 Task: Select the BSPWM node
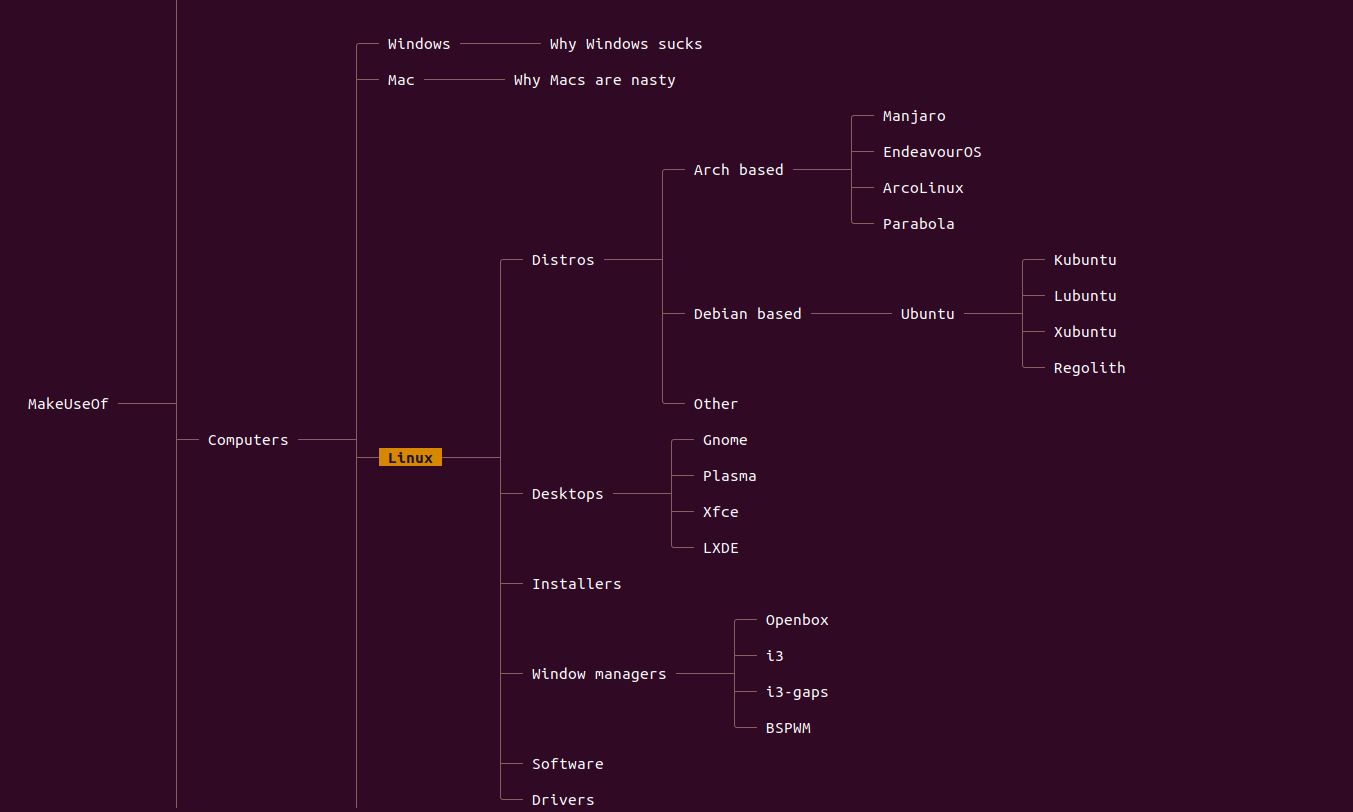pyautogui.click(x=788, y=728)
